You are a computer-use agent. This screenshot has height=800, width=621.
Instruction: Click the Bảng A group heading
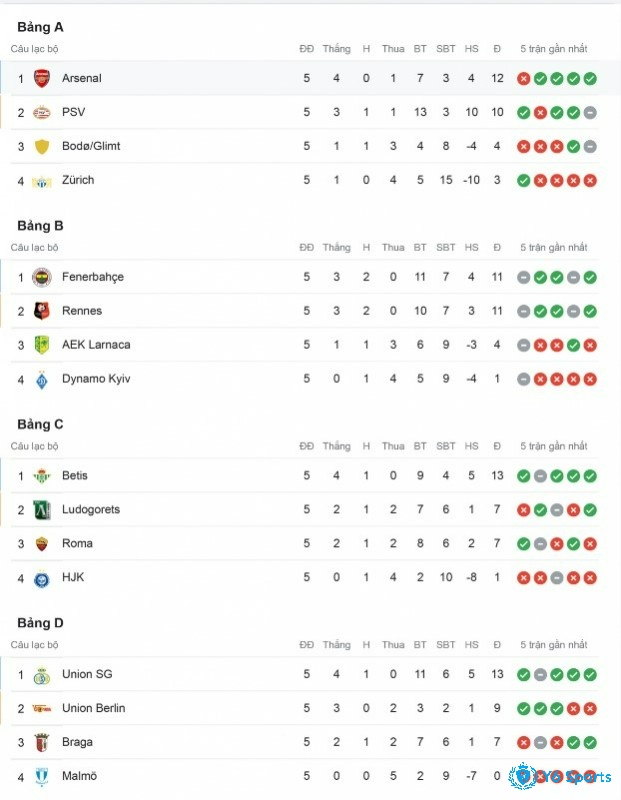click(40, 27)
